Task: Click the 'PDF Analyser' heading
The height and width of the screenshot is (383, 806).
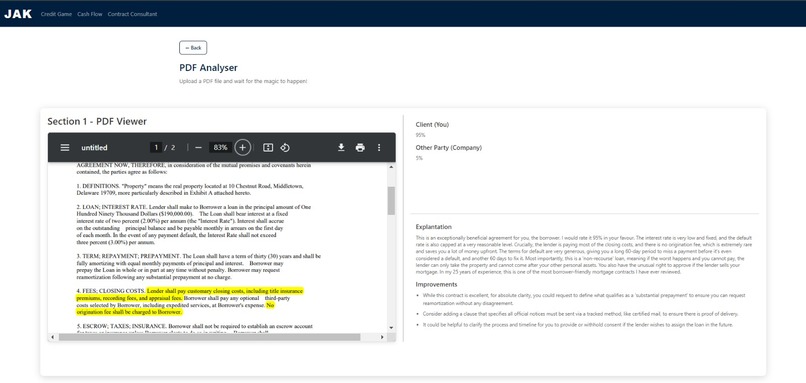Action: [x=208, y=67]
